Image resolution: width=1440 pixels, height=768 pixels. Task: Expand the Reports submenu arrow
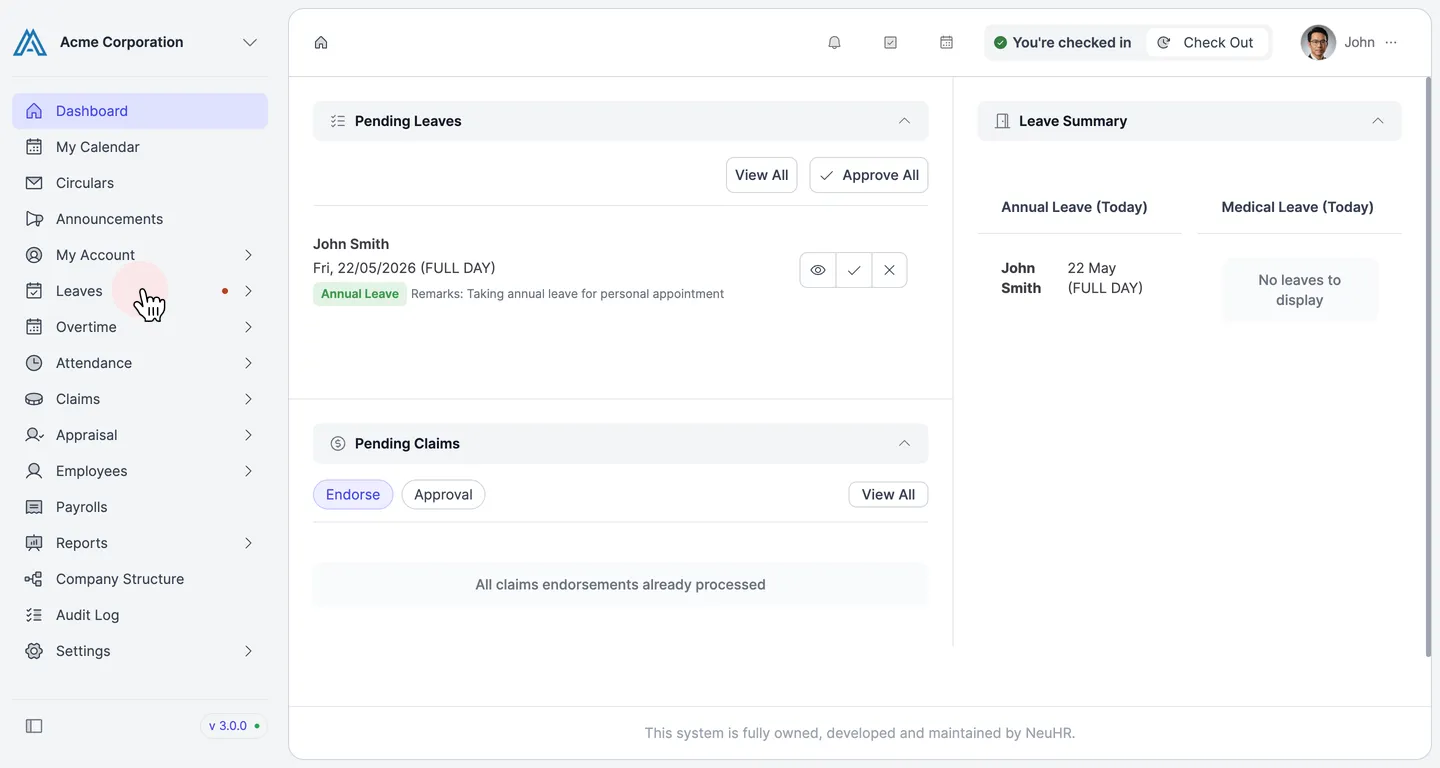[x=248, y=543]
